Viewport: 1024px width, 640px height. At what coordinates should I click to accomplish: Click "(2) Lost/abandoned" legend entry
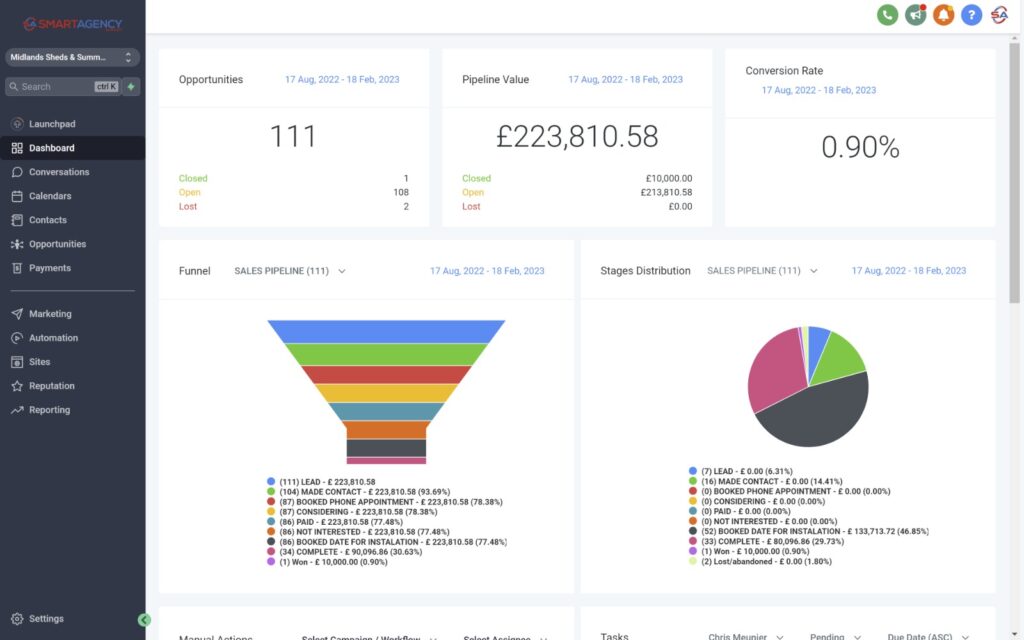pos(767,561)
